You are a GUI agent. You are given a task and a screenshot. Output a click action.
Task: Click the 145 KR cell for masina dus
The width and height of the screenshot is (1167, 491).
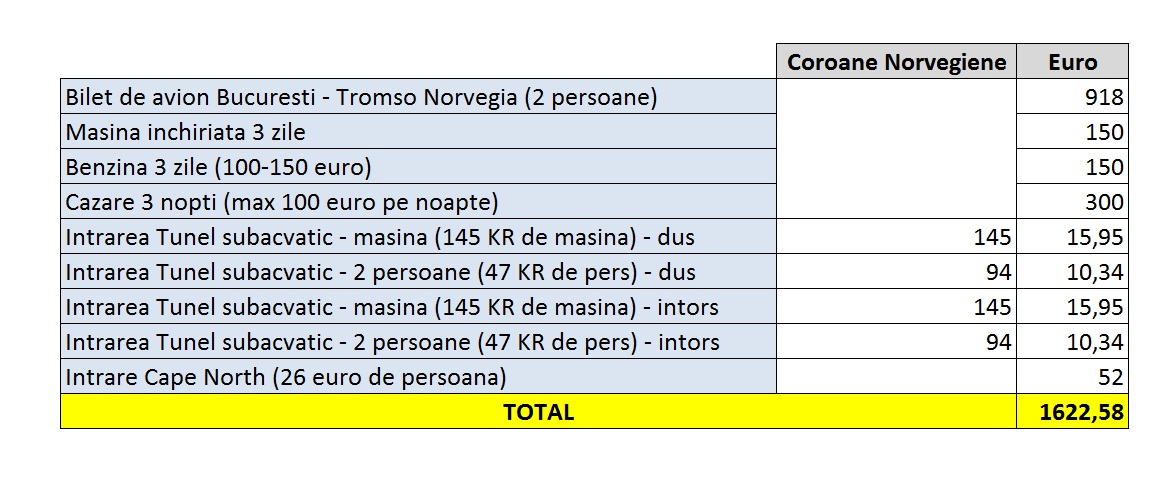click(896, 237)
